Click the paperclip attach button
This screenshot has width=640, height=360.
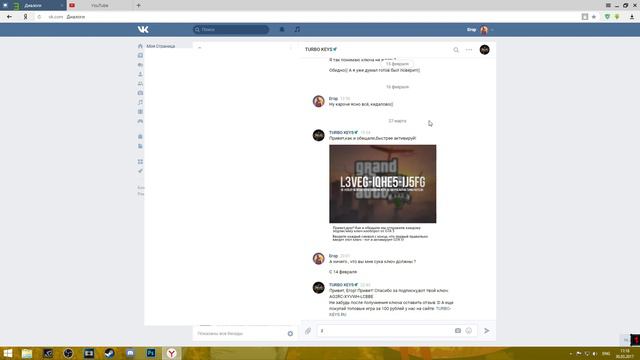pyautogui.click(x=308, y=331)
